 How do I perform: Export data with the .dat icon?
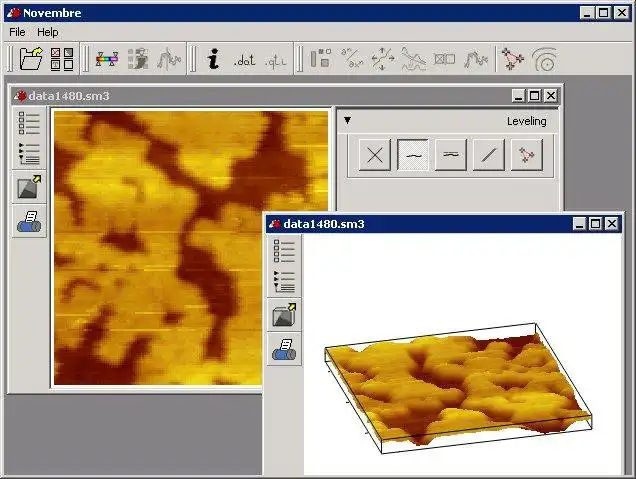point(245,60)
